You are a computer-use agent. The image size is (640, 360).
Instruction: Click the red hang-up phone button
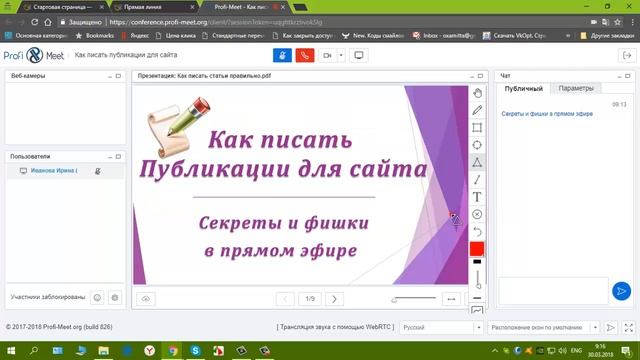tap(304, 56)
